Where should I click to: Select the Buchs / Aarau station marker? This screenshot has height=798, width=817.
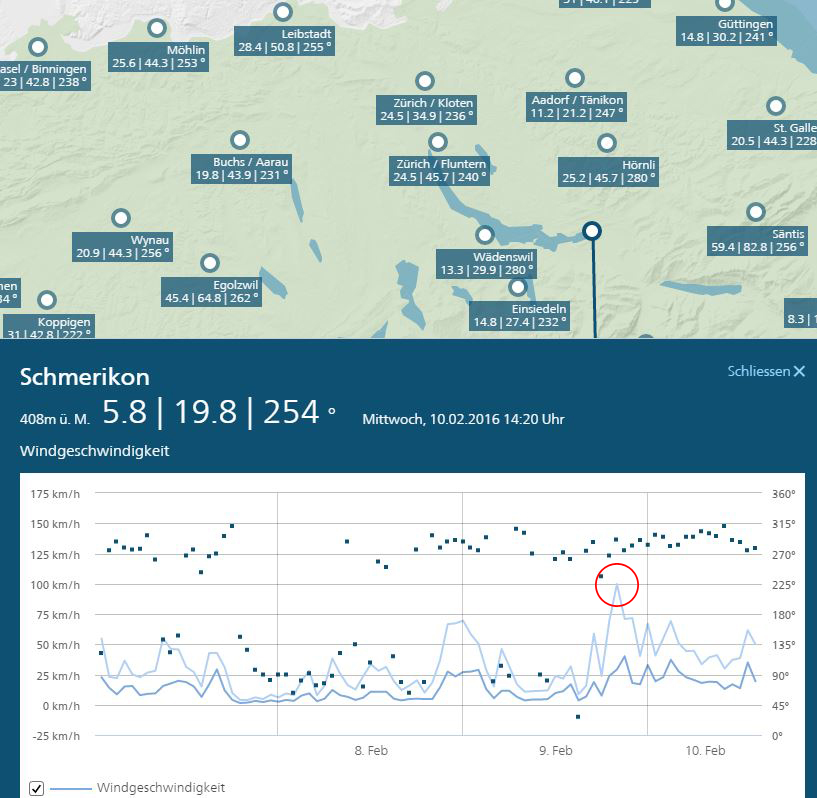coord(240,140)
